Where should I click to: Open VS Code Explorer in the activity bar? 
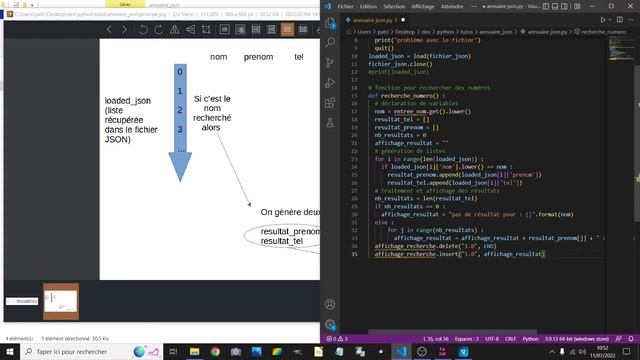coord(330,23)
